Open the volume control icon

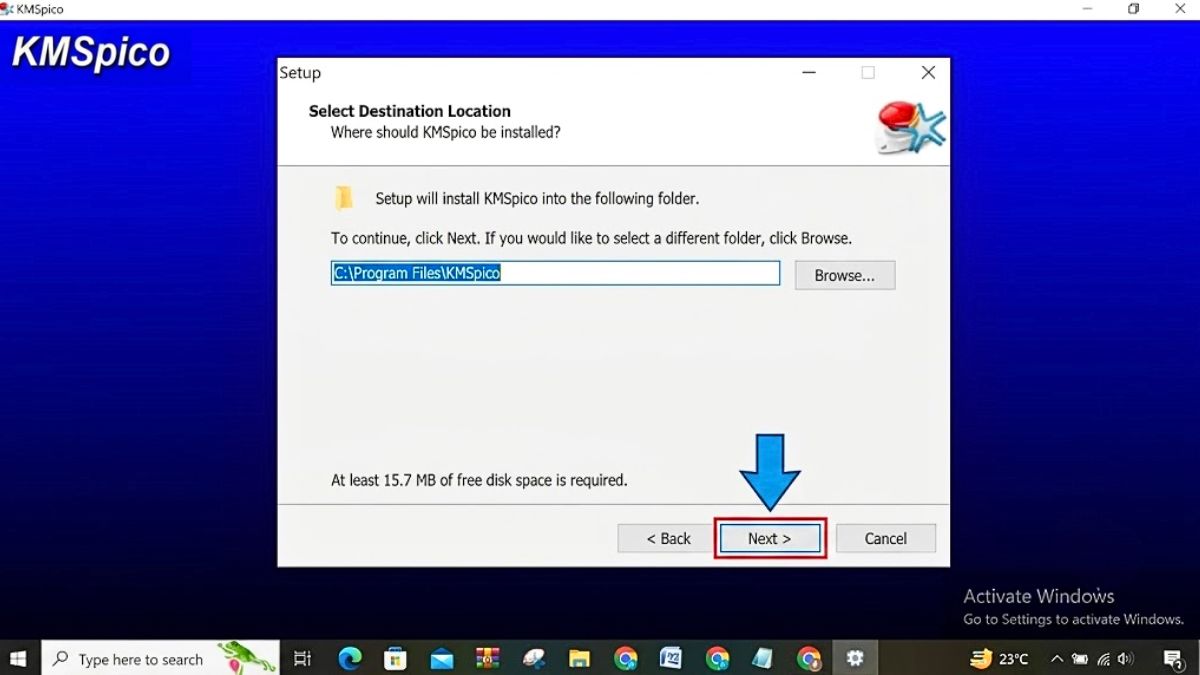tap(1126, 659)
